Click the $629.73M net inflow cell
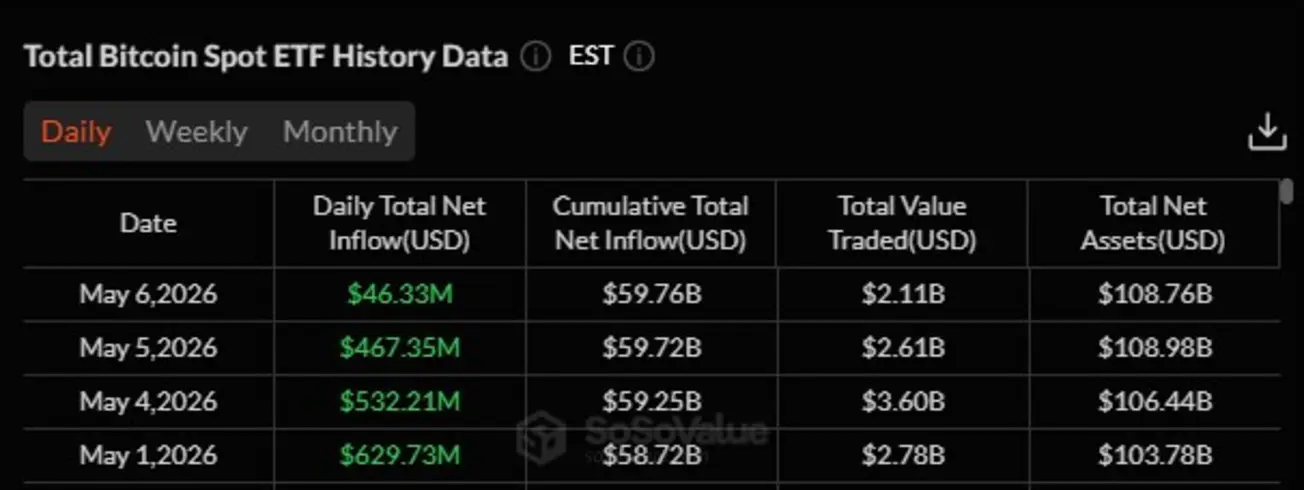The width and height of the screenshot is (1304, 490). [x=399, y=455]
